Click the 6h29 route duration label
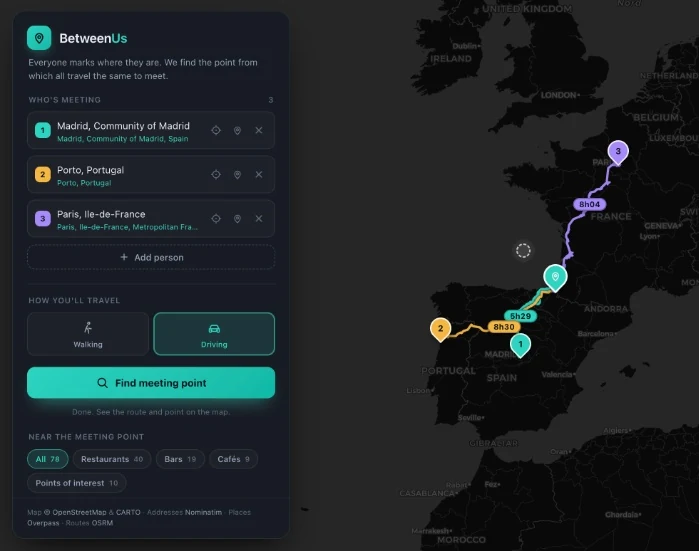The image size is (699, 551). pyautogui.click(x=520, y=316)
